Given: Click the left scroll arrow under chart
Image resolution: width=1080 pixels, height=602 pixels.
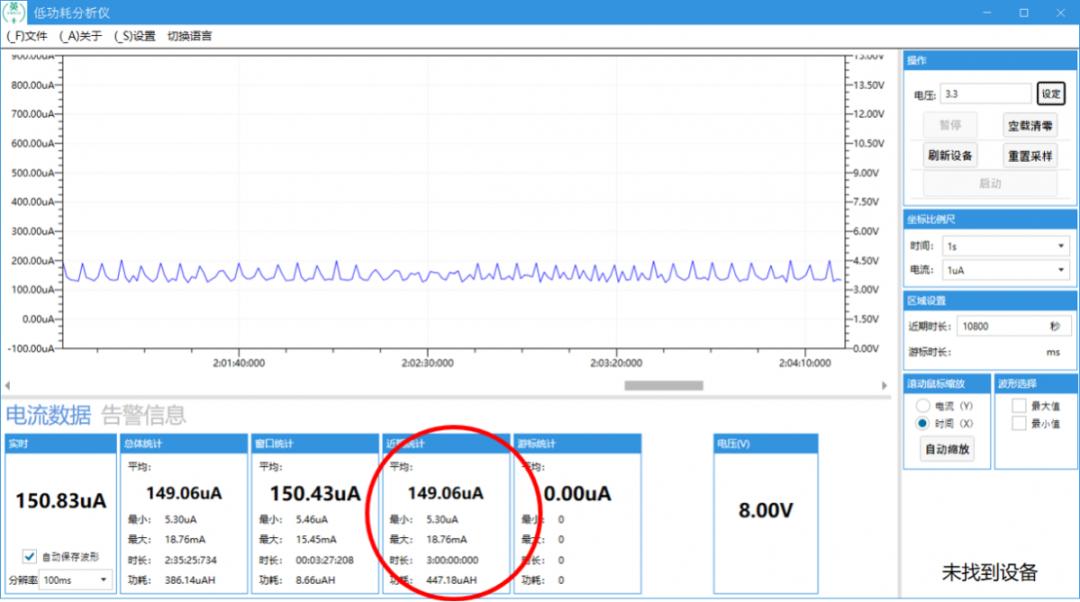Looking at the screenshot, I should [7, 385].
